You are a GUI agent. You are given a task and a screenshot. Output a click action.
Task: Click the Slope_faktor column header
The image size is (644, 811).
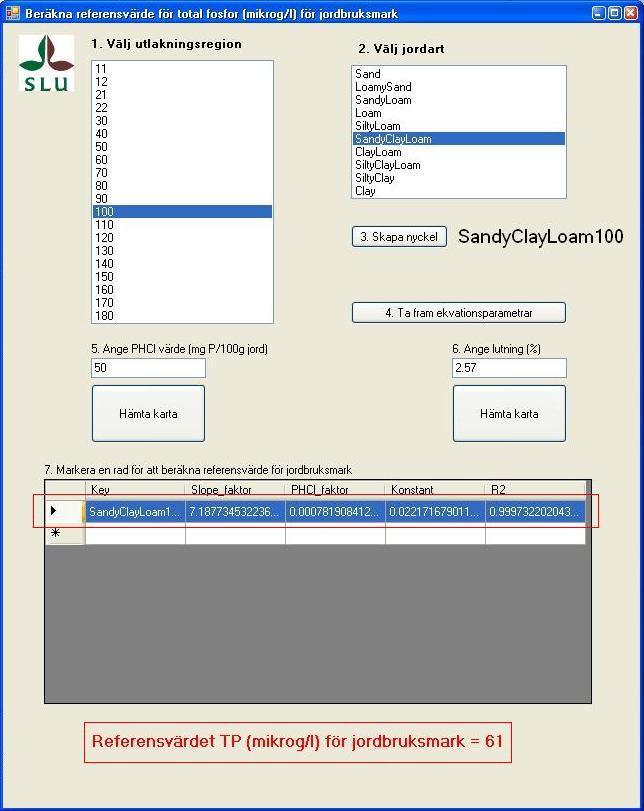235,489
